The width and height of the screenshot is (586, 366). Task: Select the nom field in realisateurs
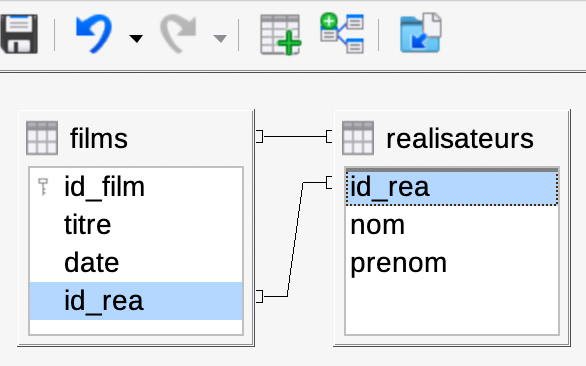(x=452, y=225)
